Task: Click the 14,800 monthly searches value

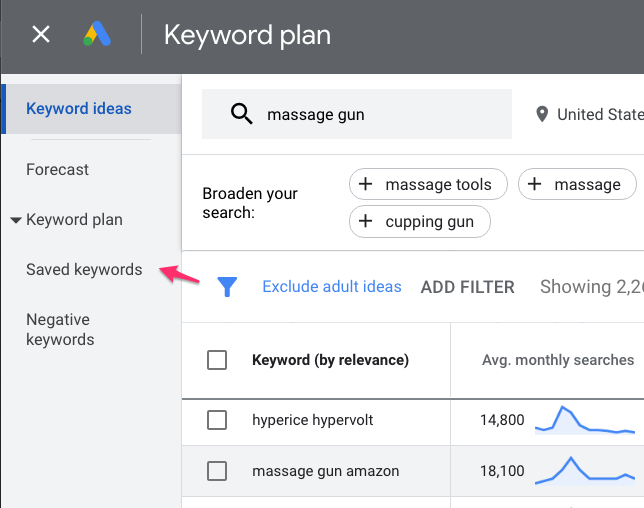Action: pos(502,420)
